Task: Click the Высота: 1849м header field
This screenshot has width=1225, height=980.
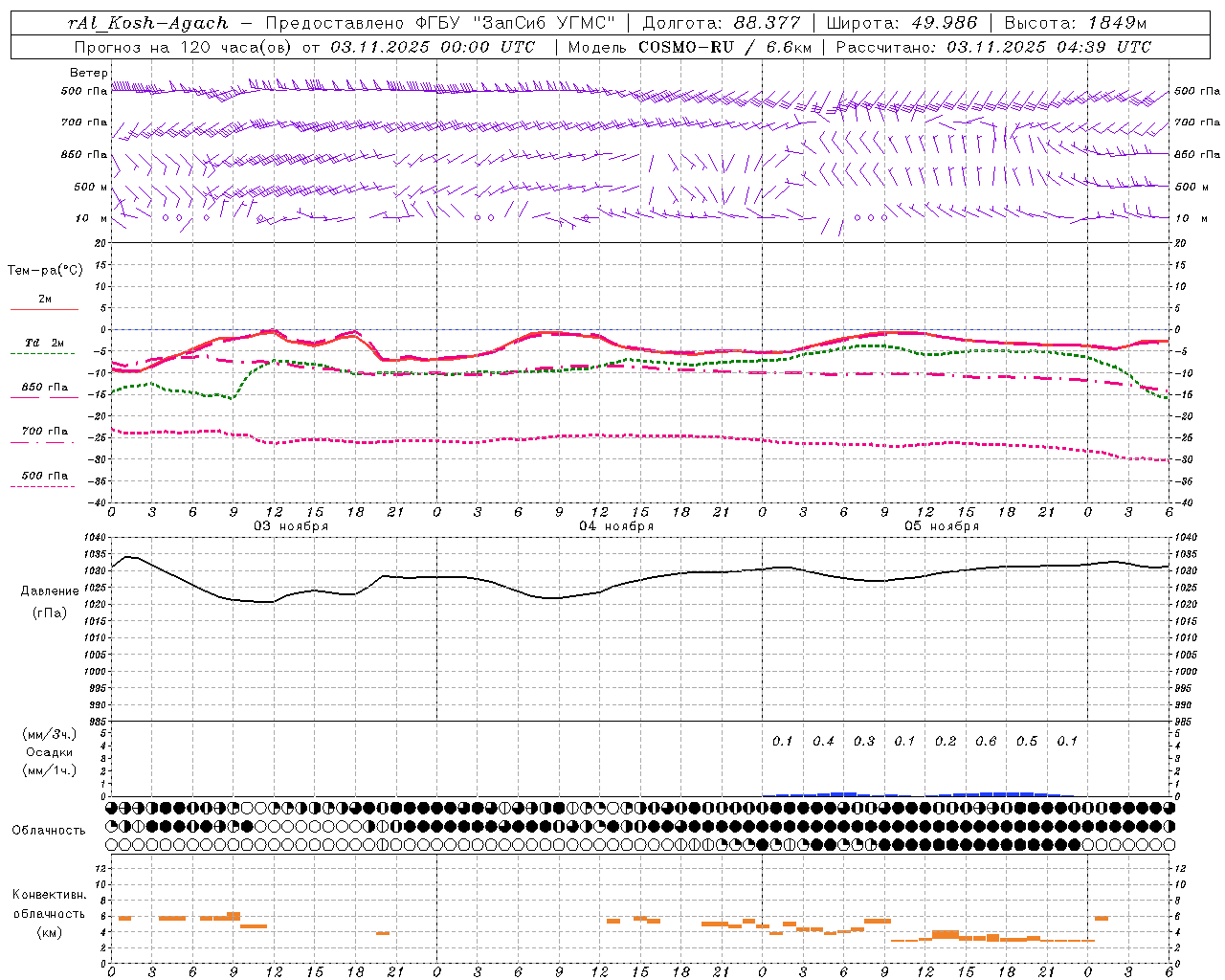Action: point(1075,23)
